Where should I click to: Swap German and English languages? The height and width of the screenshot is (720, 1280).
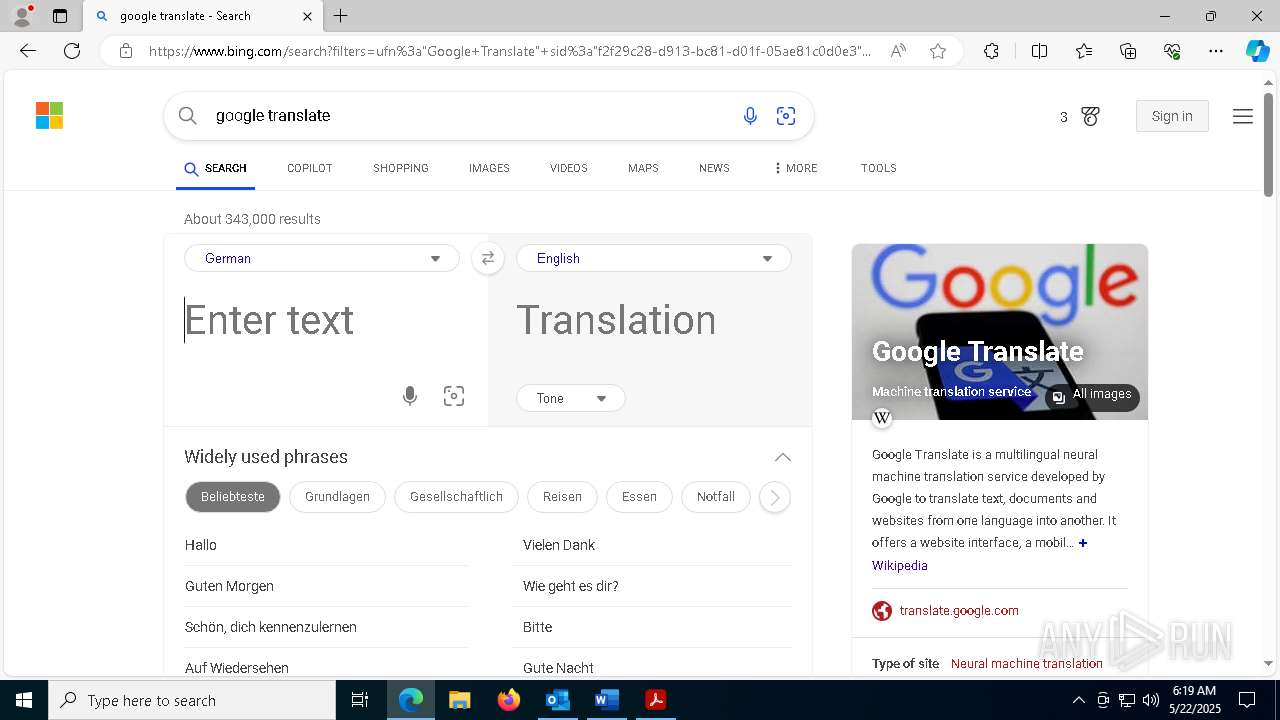[488, 258]
